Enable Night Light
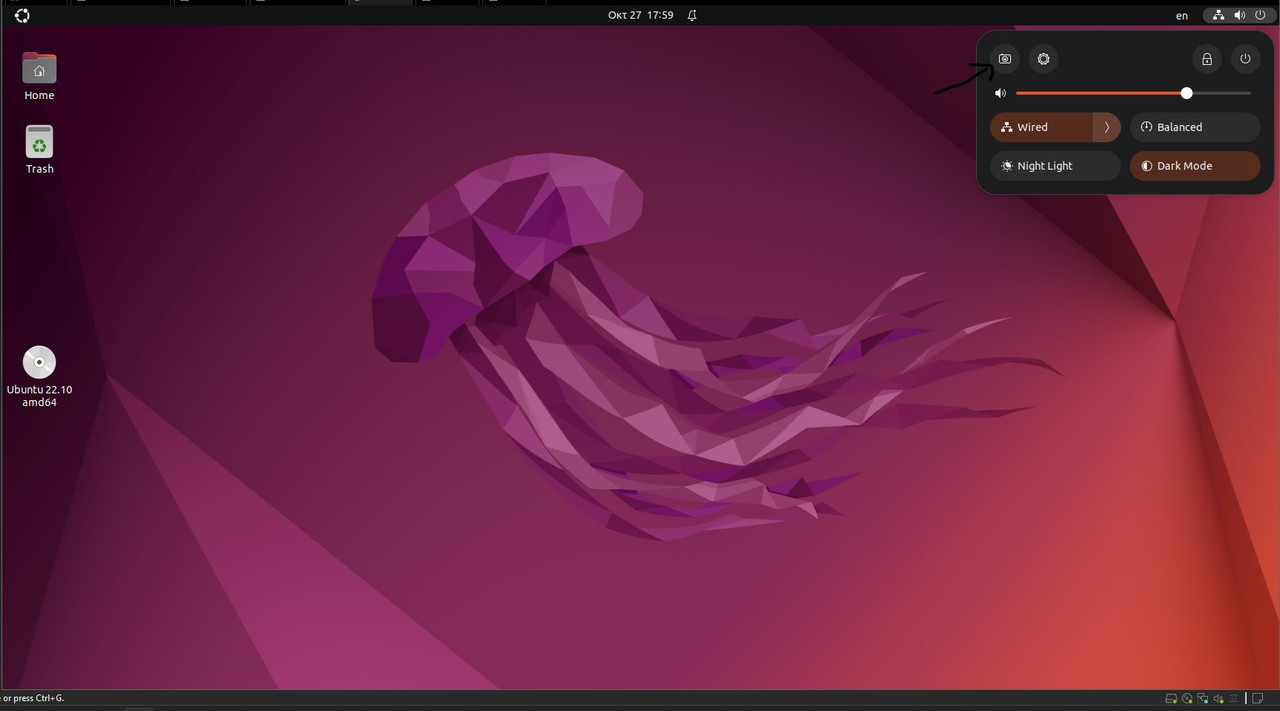 (x=1055, y=166)
